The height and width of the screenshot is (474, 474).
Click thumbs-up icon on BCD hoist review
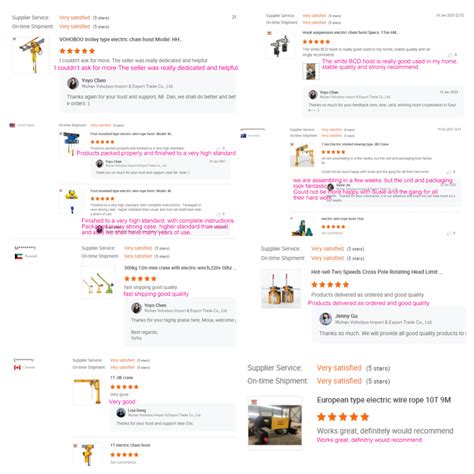pyautogui.click(x=450, y=55)
